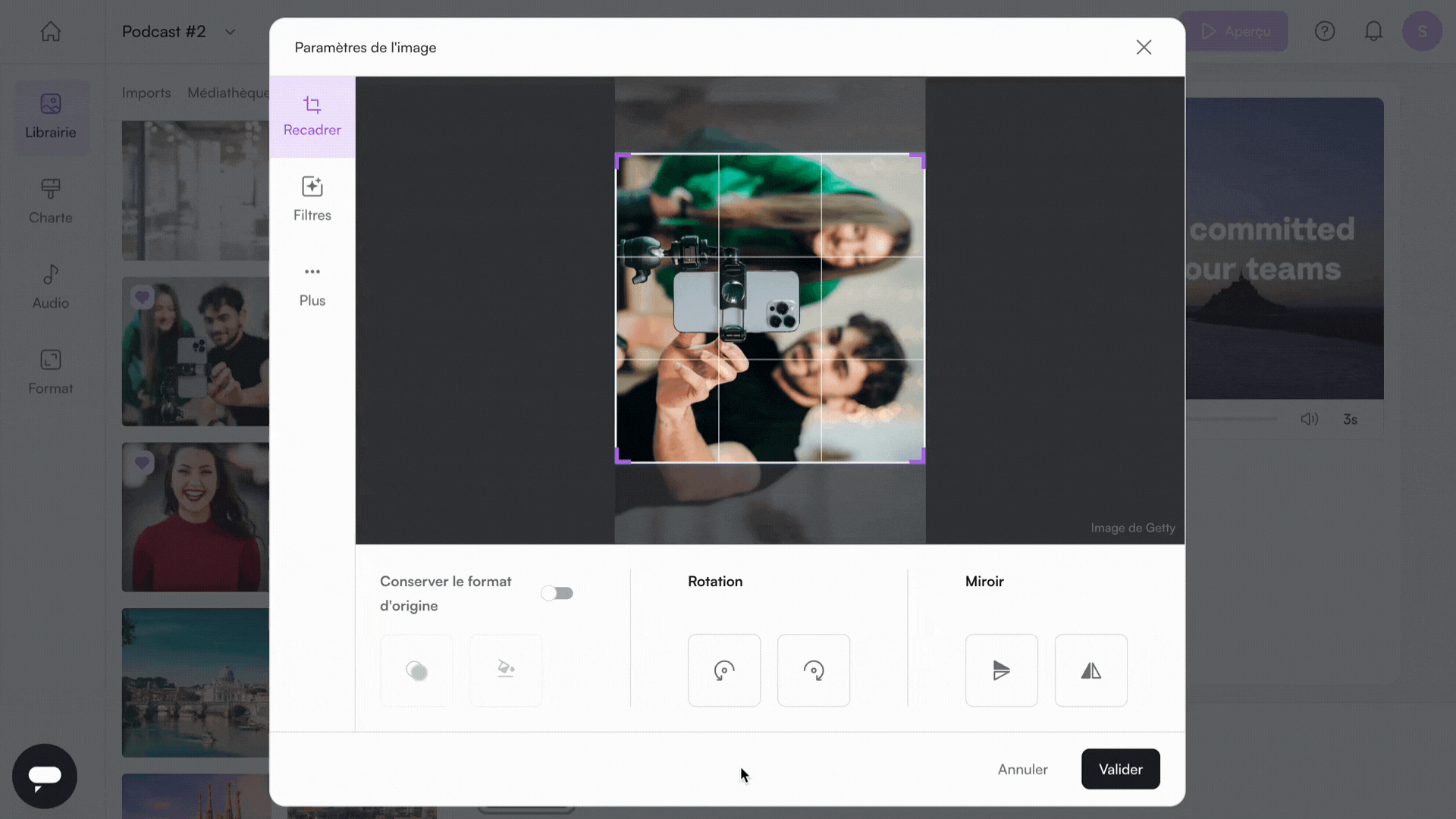Flip image vertically with Miroir
This screenshot has width=1456, height=819.
click(1002, 670)
